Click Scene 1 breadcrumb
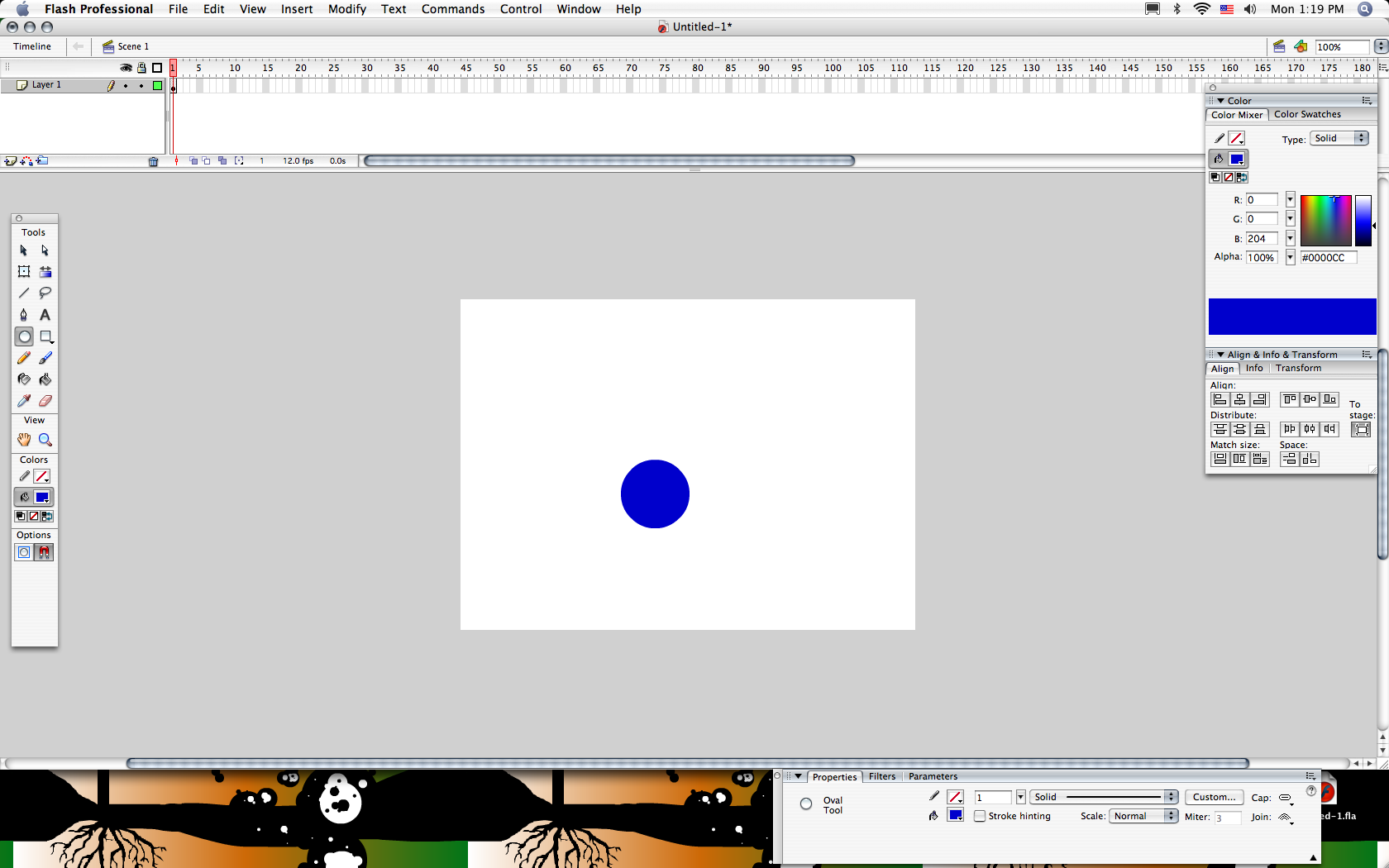The image size is (1389, 868). [126, 46]
